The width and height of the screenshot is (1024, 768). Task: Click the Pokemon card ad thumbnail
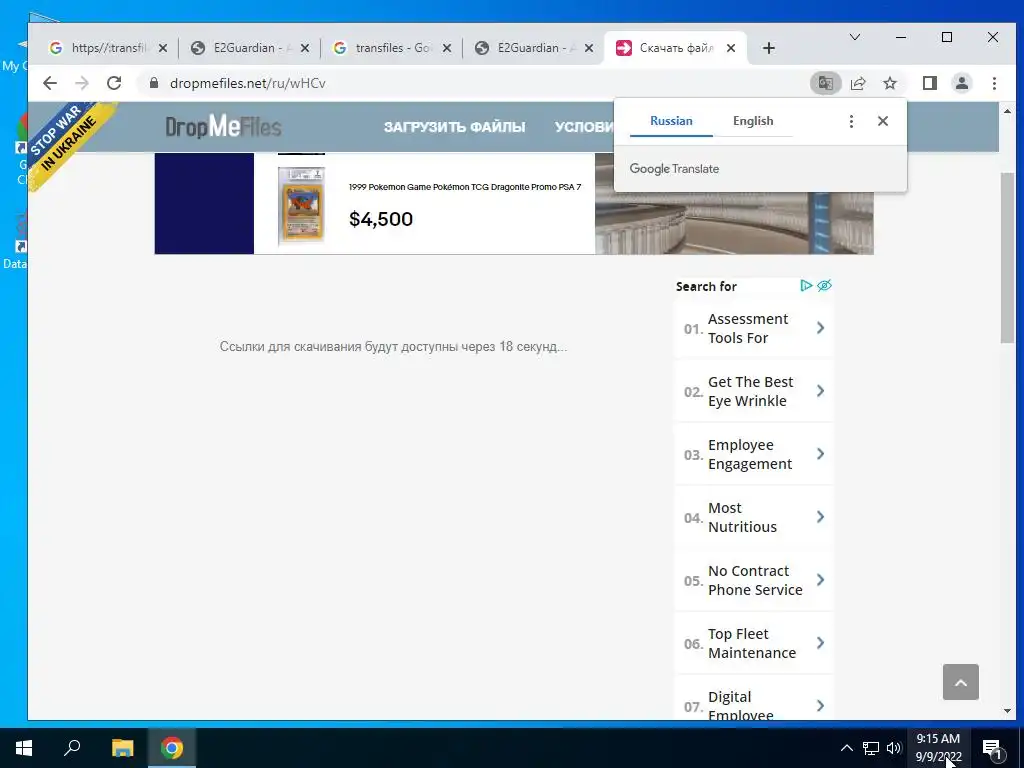tap(301, 205)
